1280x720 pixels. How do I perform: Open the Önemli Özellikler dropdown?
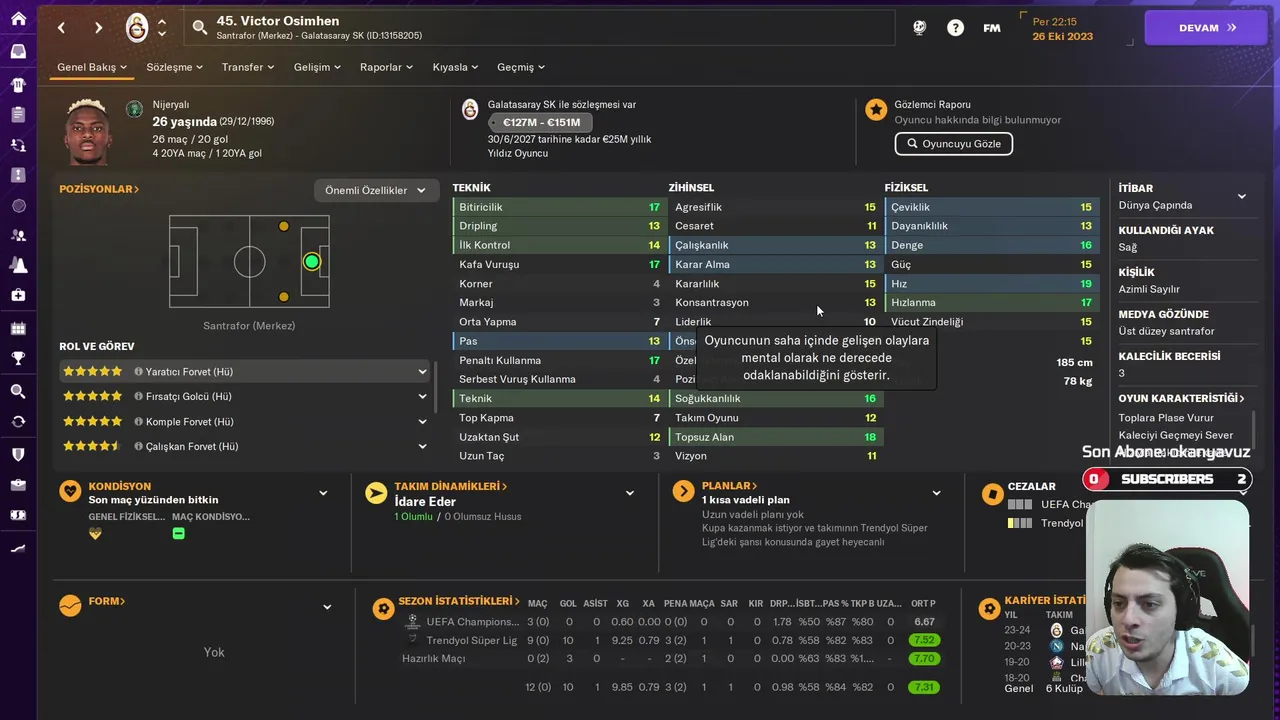(376, 190)
